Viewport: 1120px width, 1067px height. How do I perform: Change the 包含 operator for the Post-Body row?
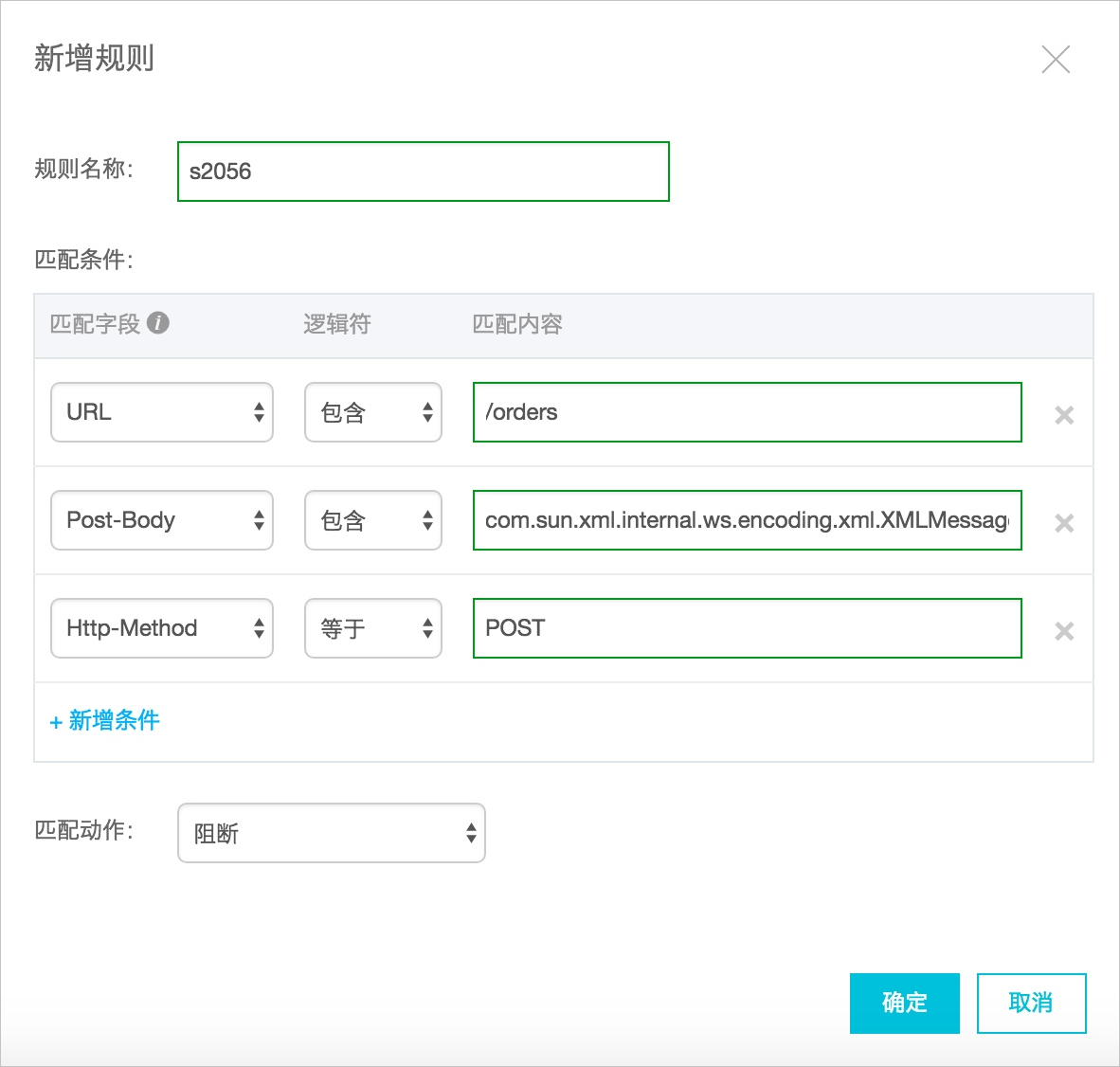372,520
